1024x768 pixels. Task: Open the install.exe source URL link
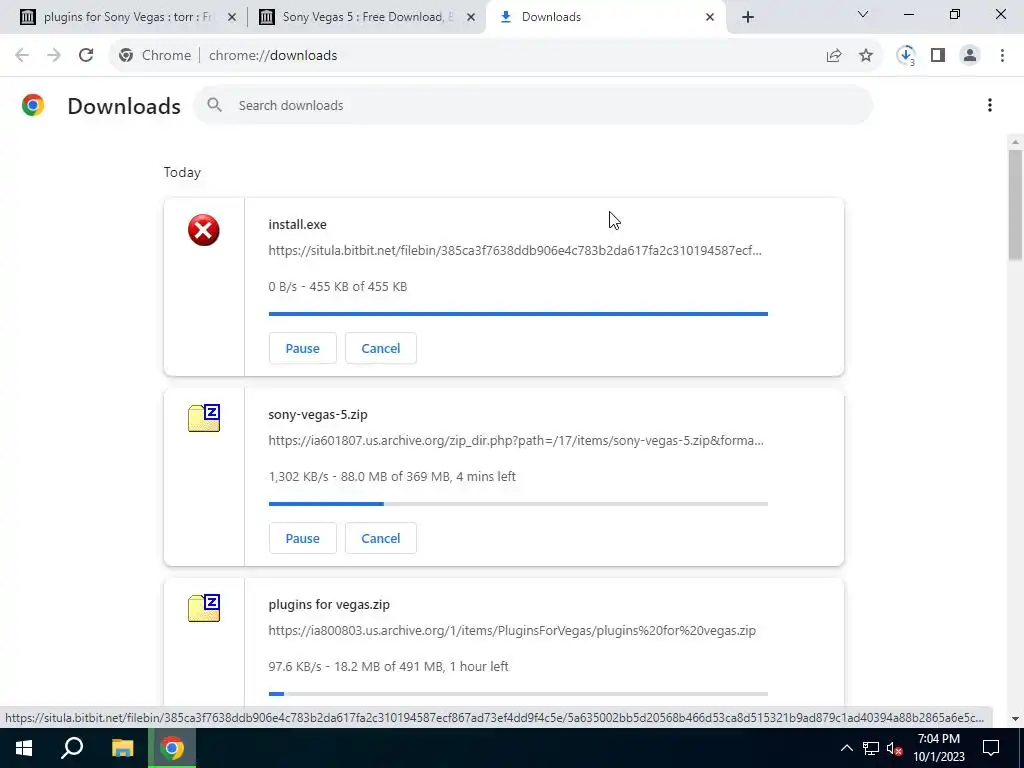[515, 250]
